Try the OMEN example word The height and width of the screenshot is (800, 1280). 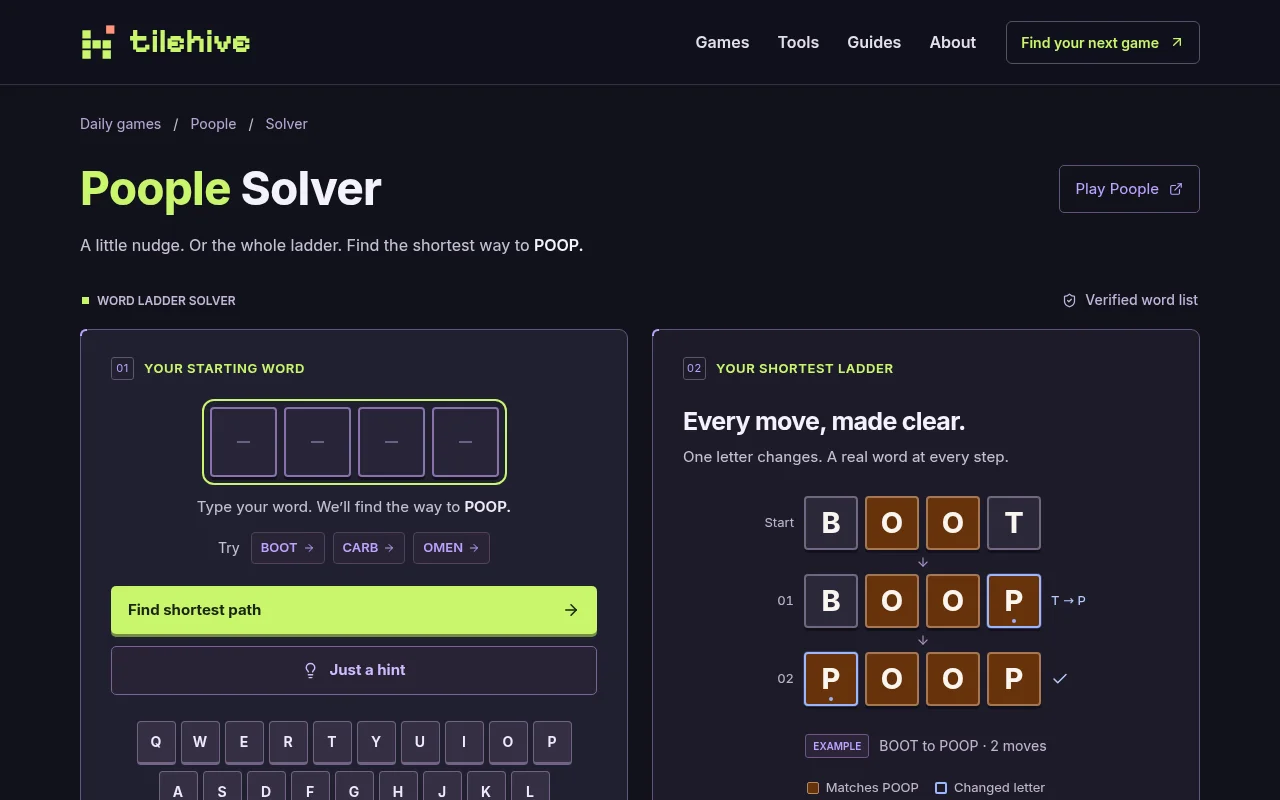[451, 548]
